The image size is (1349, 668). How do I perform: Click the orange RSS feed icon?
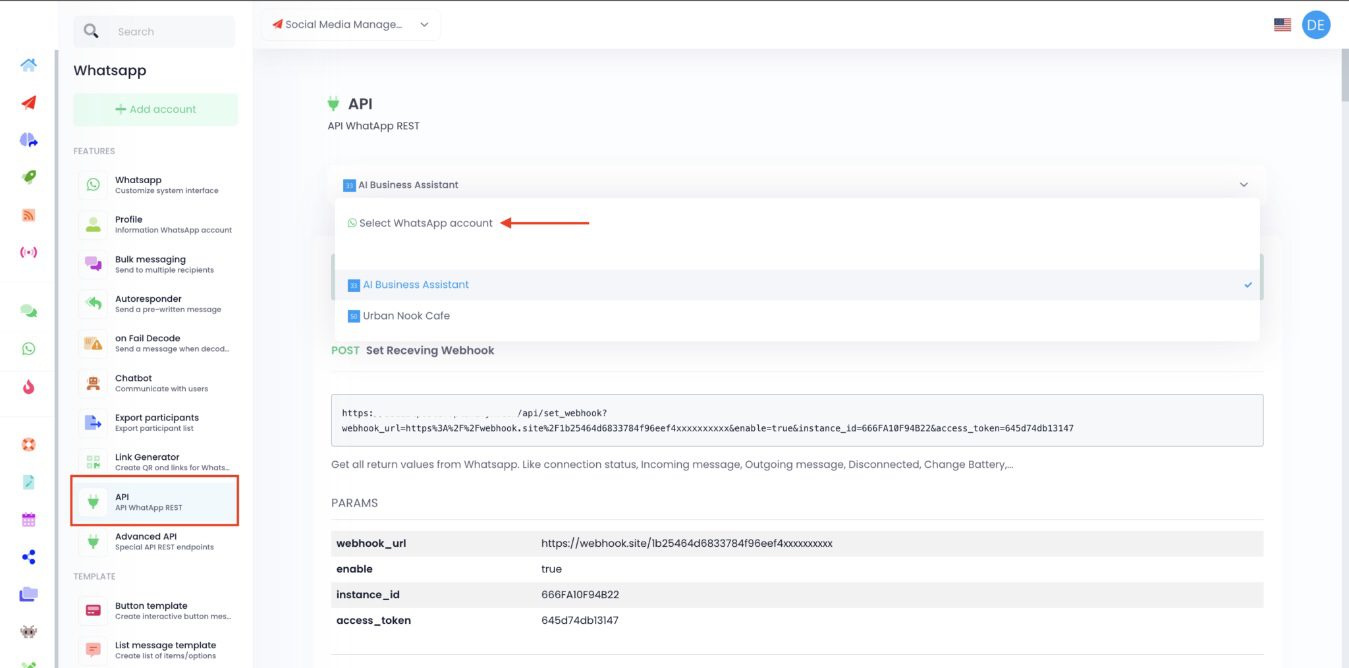[28, 215]
